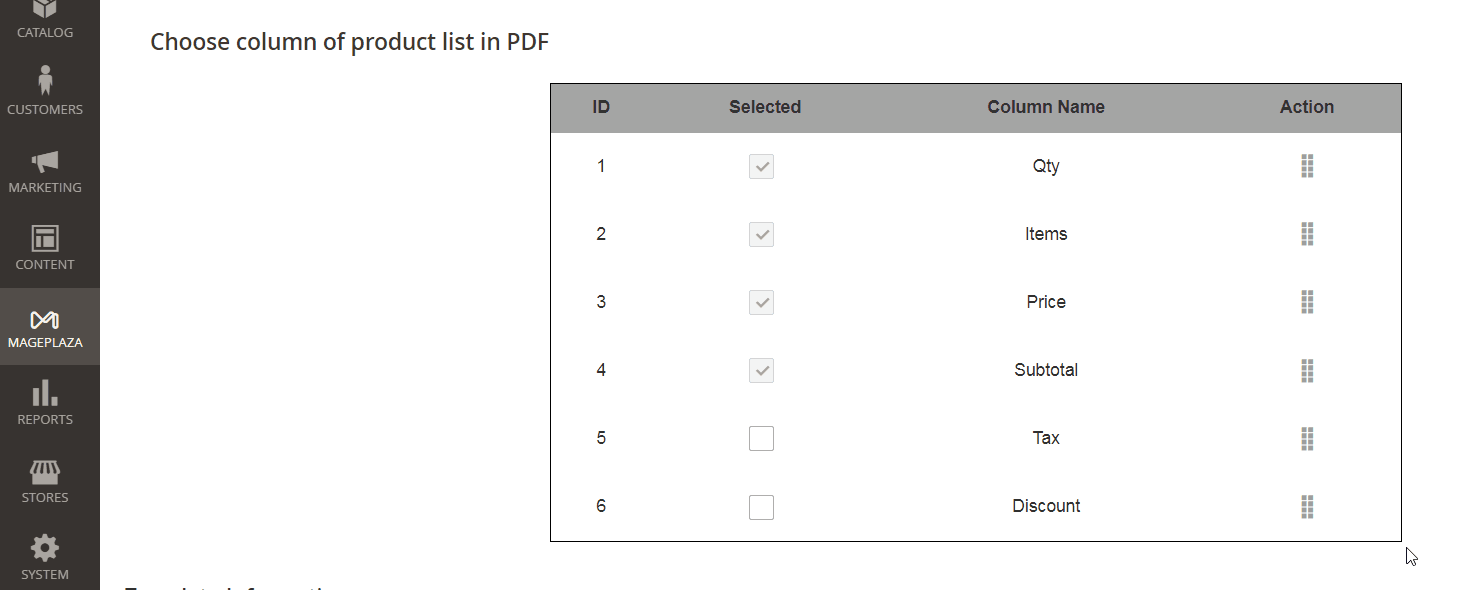Screen dimensions: 1476x590
Task: Click the drag handle for Discount row
Action: click(x=1307, y=506)
